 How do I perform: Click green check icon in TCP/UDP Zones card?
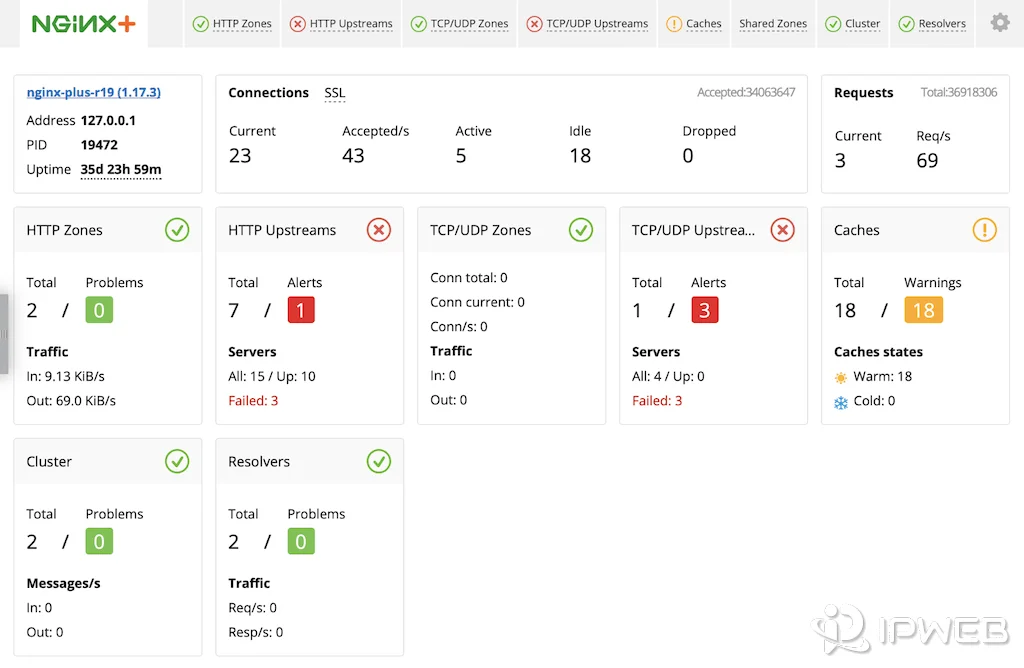[x=581, y=230]
